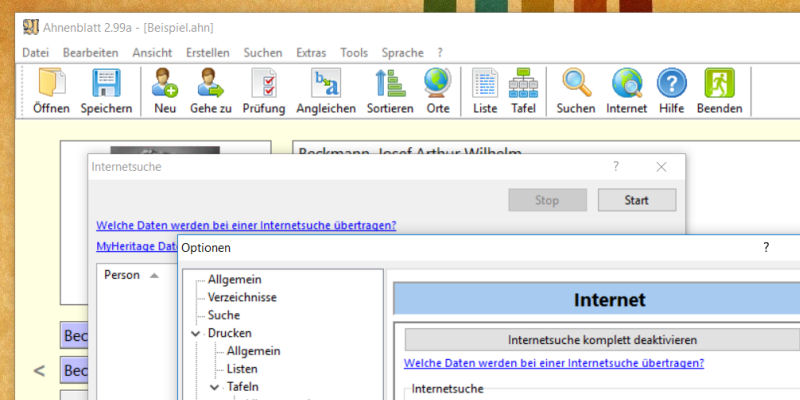
Task: Exit with the Beenden icon
Action: [719, 91]
